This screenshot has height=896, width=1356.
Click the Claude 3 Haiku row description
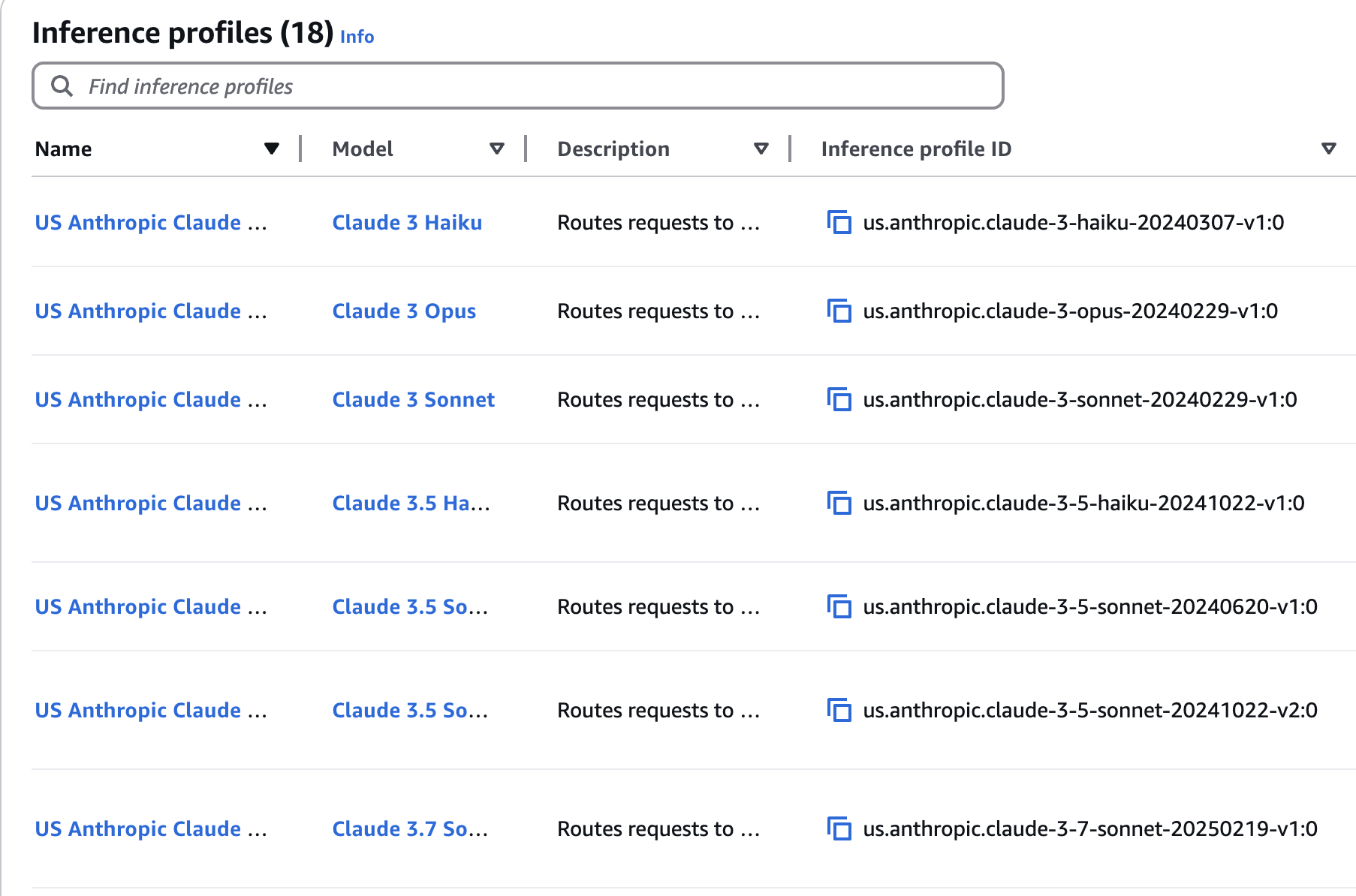658,222
